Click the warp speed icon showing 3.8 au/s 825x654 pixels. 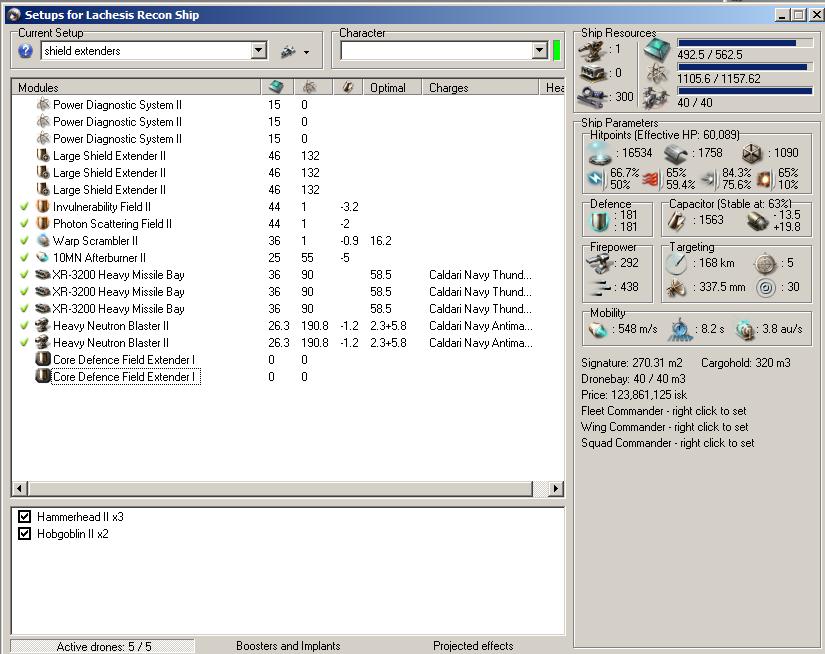pyautogui.click(x=745, y=329)
